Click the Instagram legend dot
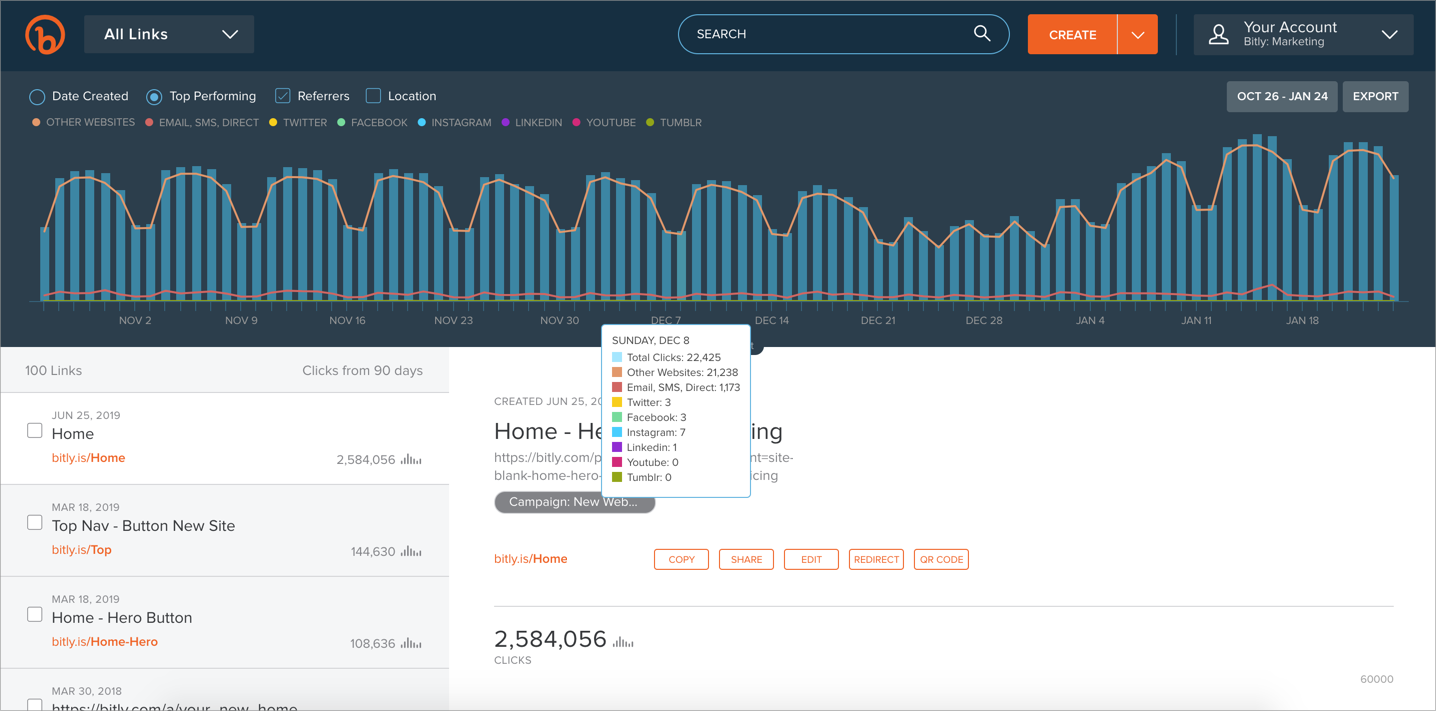1436x711 pixels. pos(421,122)
